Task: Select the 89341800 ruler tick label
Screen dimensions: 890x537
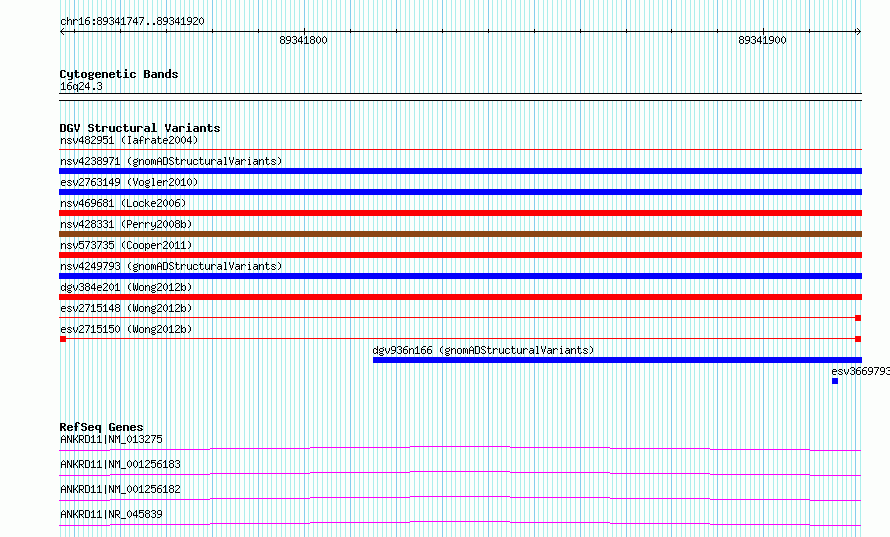Action: coord(303,40)
